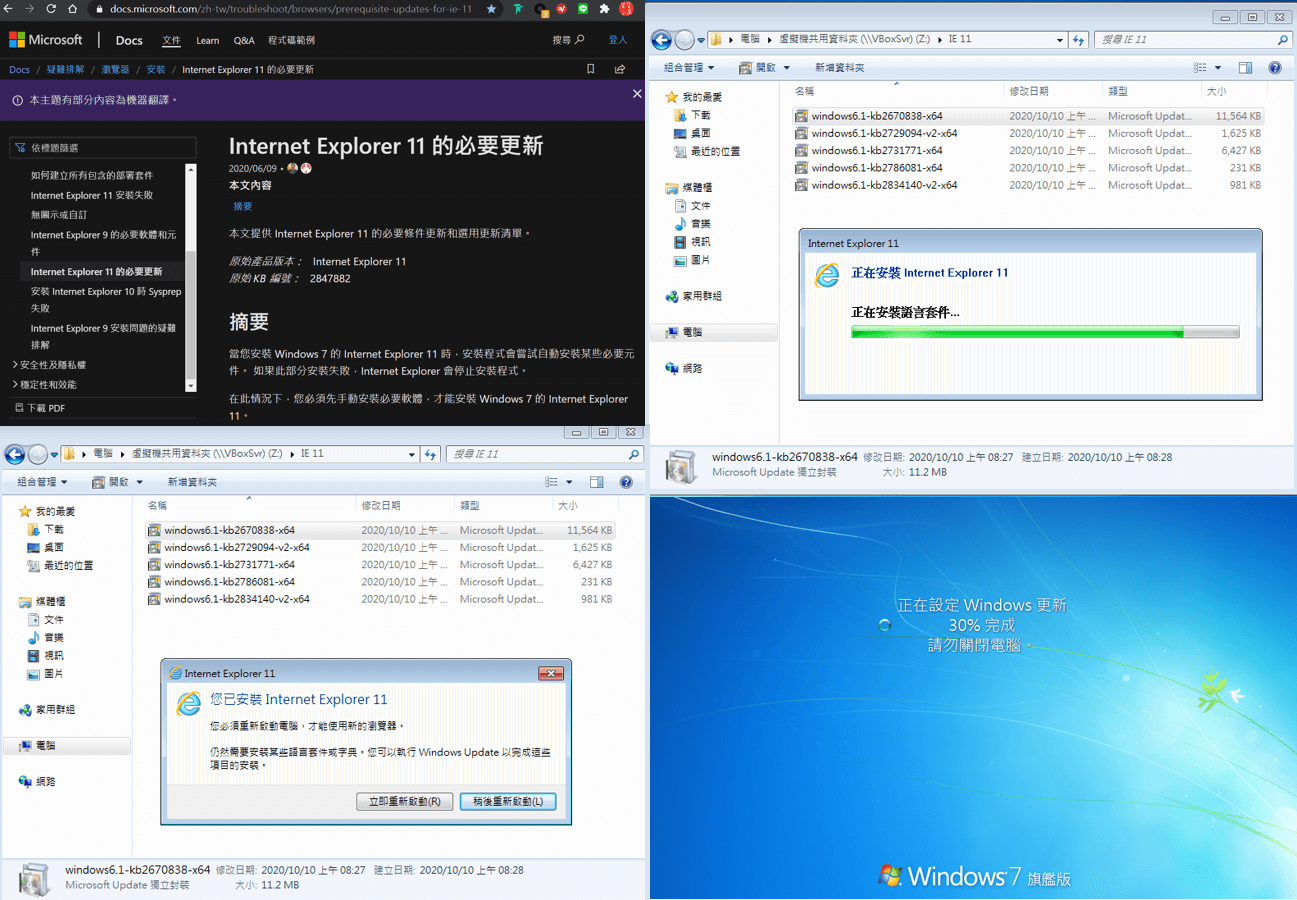Share the article with the share icon
Viewport: 1297px width, 900px height.
coord(620,69)
